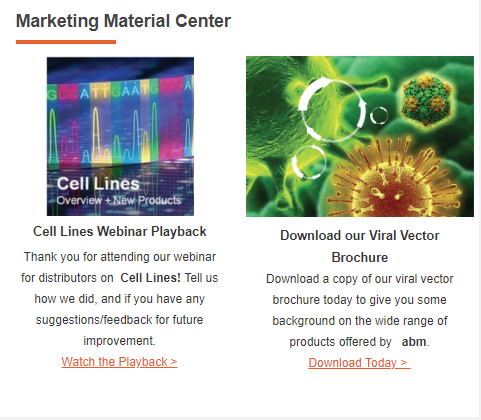Click the "Marketing Material Center" heading
The width and height of the screenshot is (481, 420).
pos(123,21)
